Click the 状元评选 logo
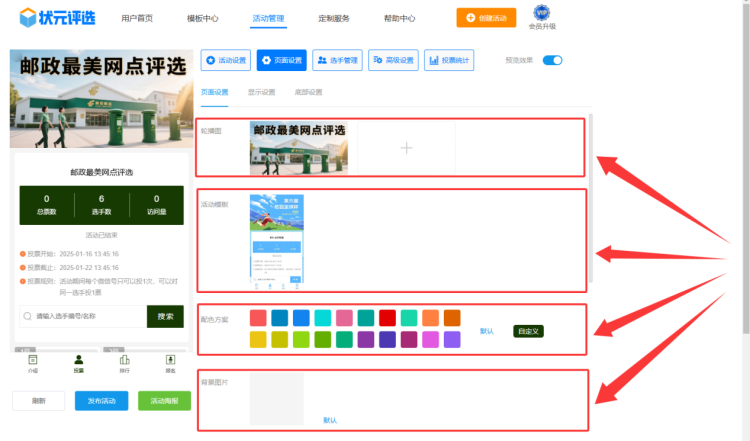 click(x=57, y=18)
